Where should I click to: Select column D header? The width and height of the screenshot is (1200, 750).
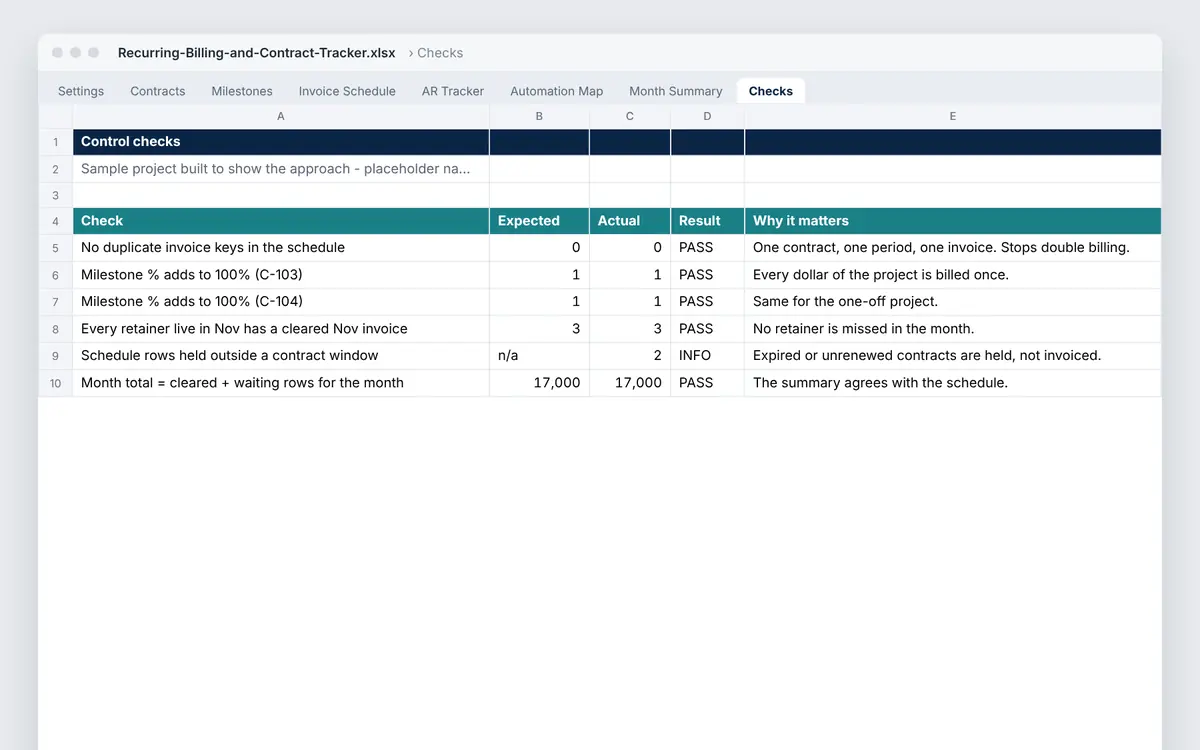click(x=708, y=116)
